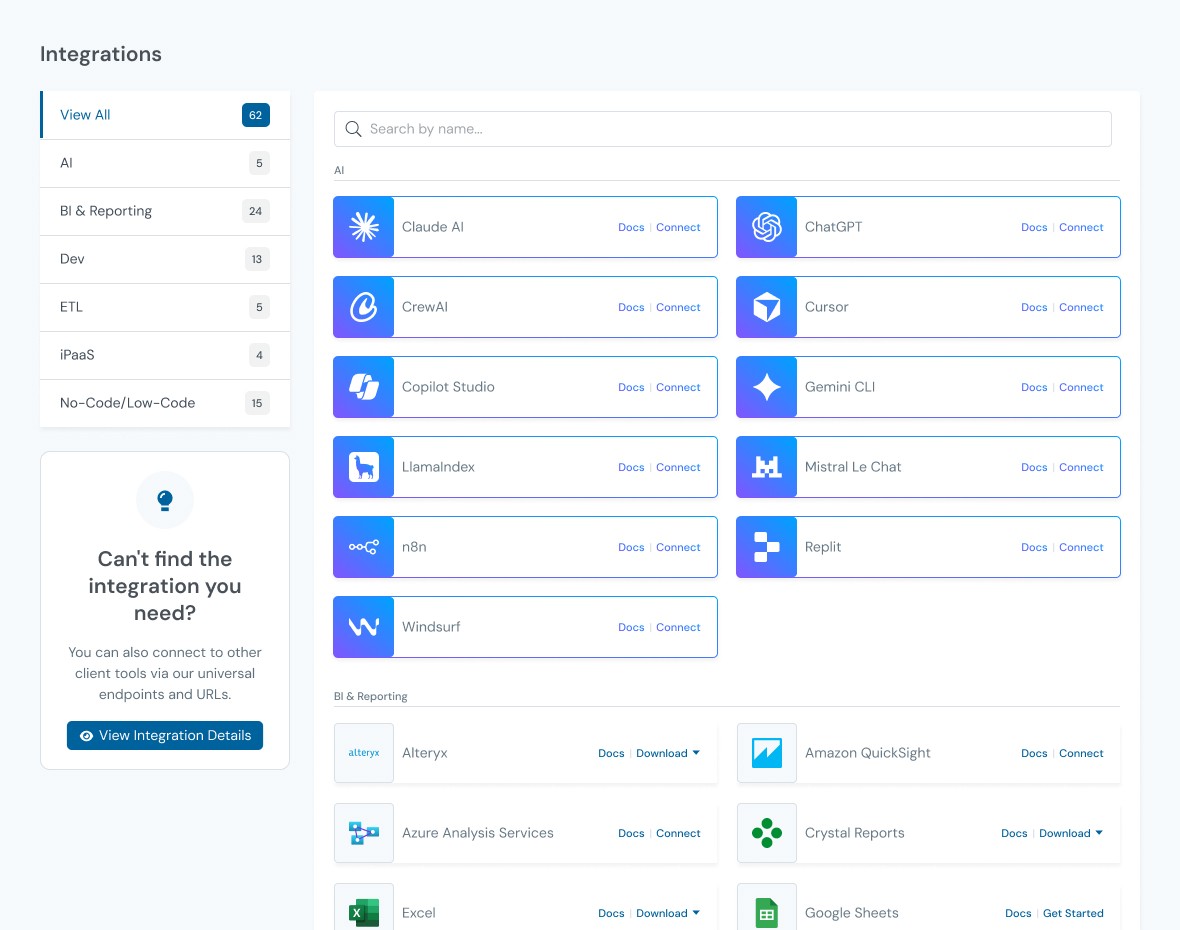Open the Alteryx Download dropdown
Screen dimensions: 1180x930
(668, 753)
